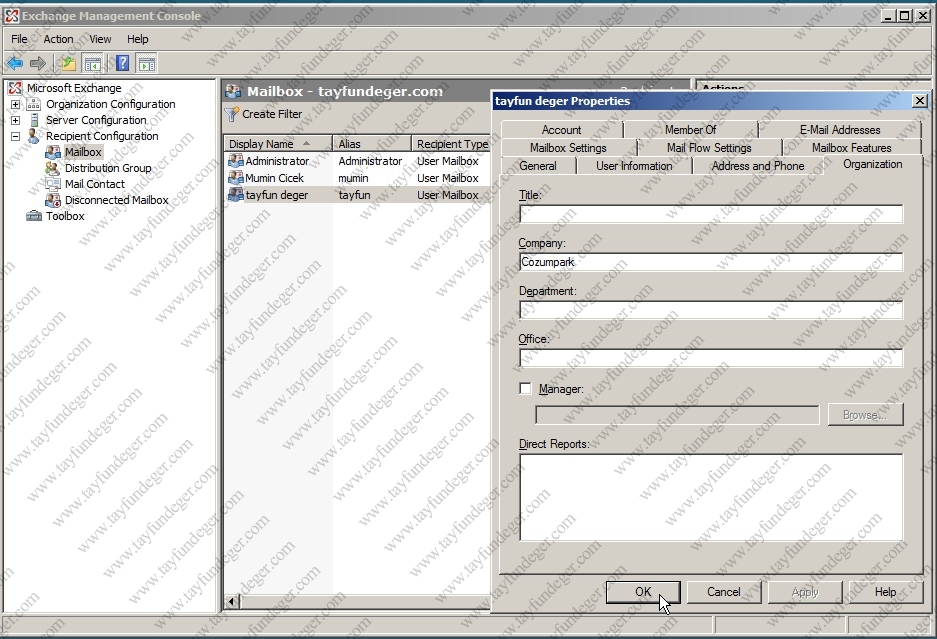This screenshot has width=937, height=639.
Task: Click the left scroll arrow of the mailbox list
Action: click(233, 601)
